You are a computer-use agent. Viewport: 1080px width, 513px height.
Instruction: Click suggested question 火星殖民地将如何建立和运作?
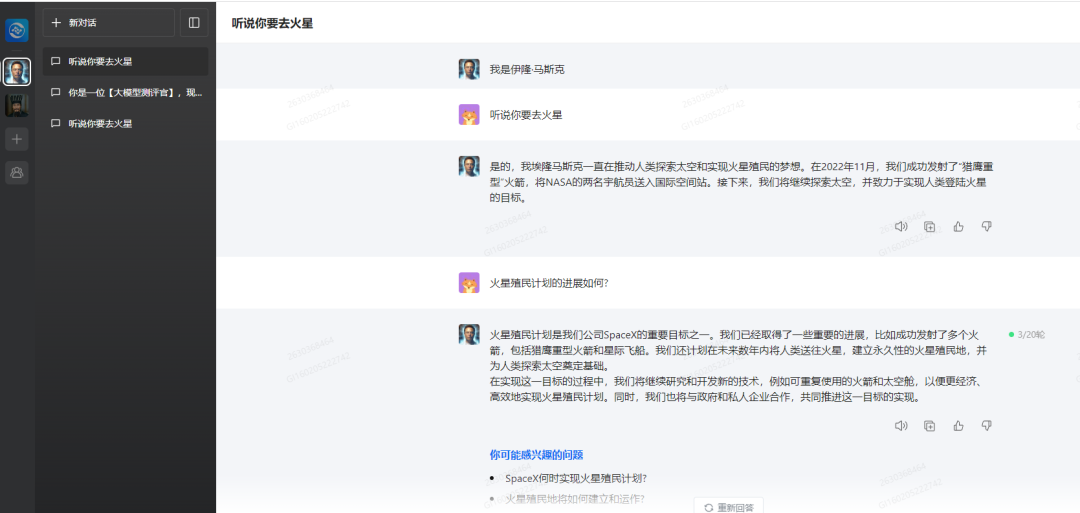[x=575, y=499]
